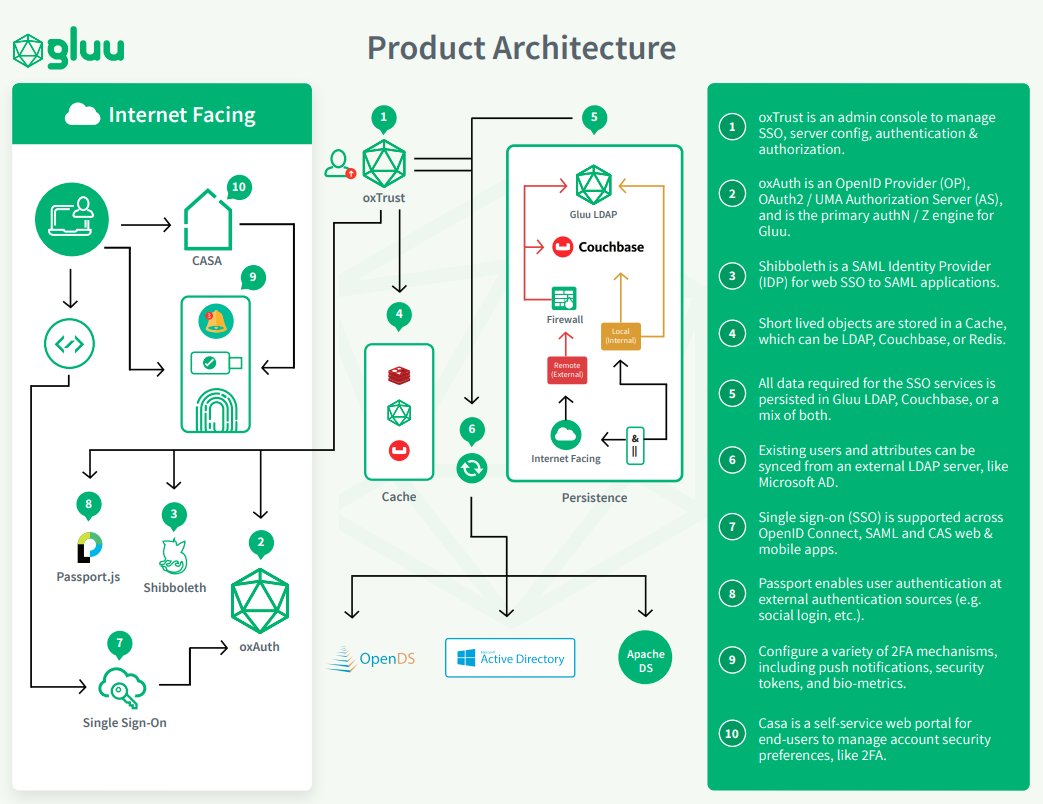Select the oxTrust hexagon icon

(x=384, y=164)
